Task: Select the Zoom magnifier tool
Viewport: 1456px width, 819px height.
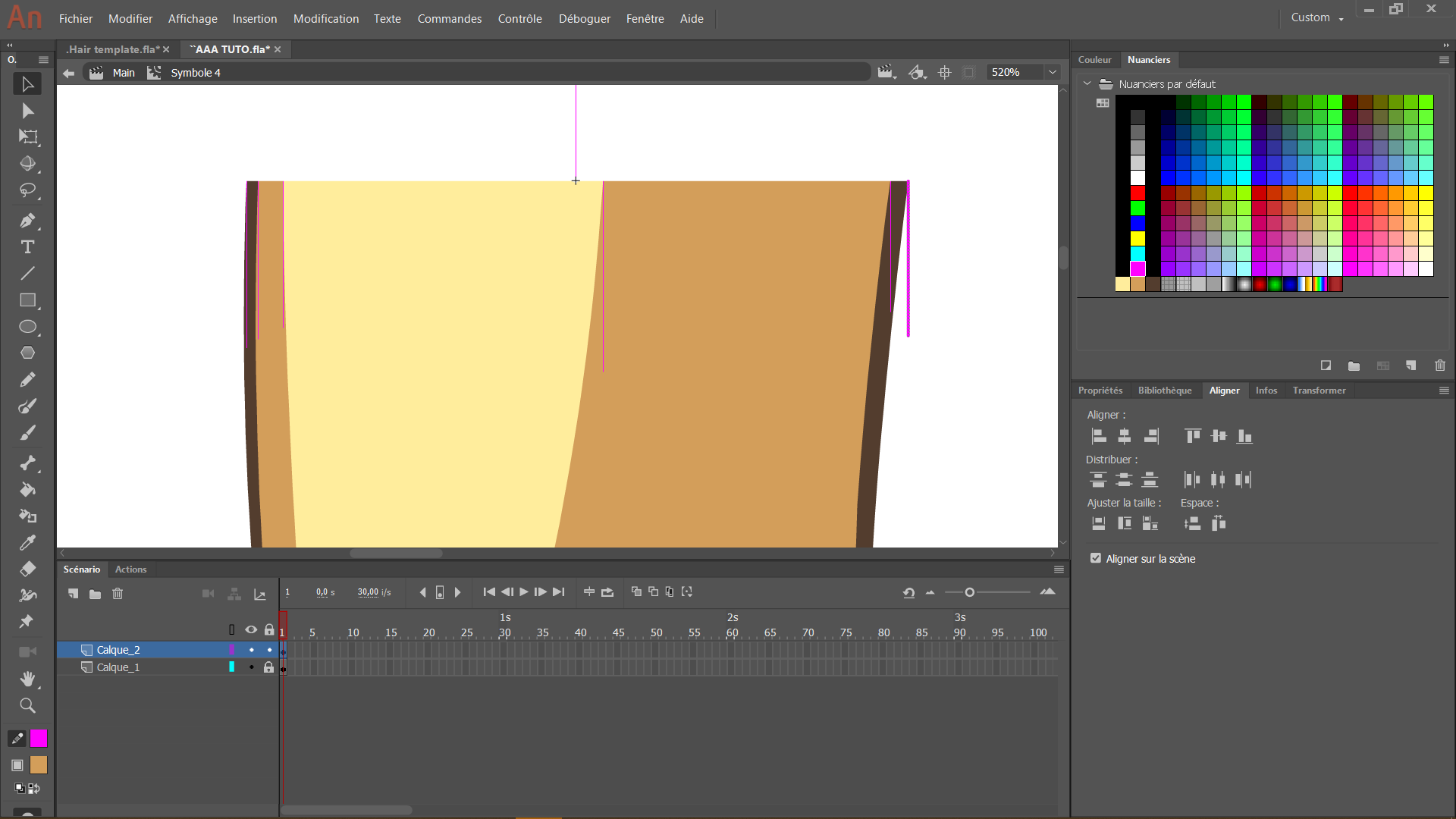Action: click(27, 706)
